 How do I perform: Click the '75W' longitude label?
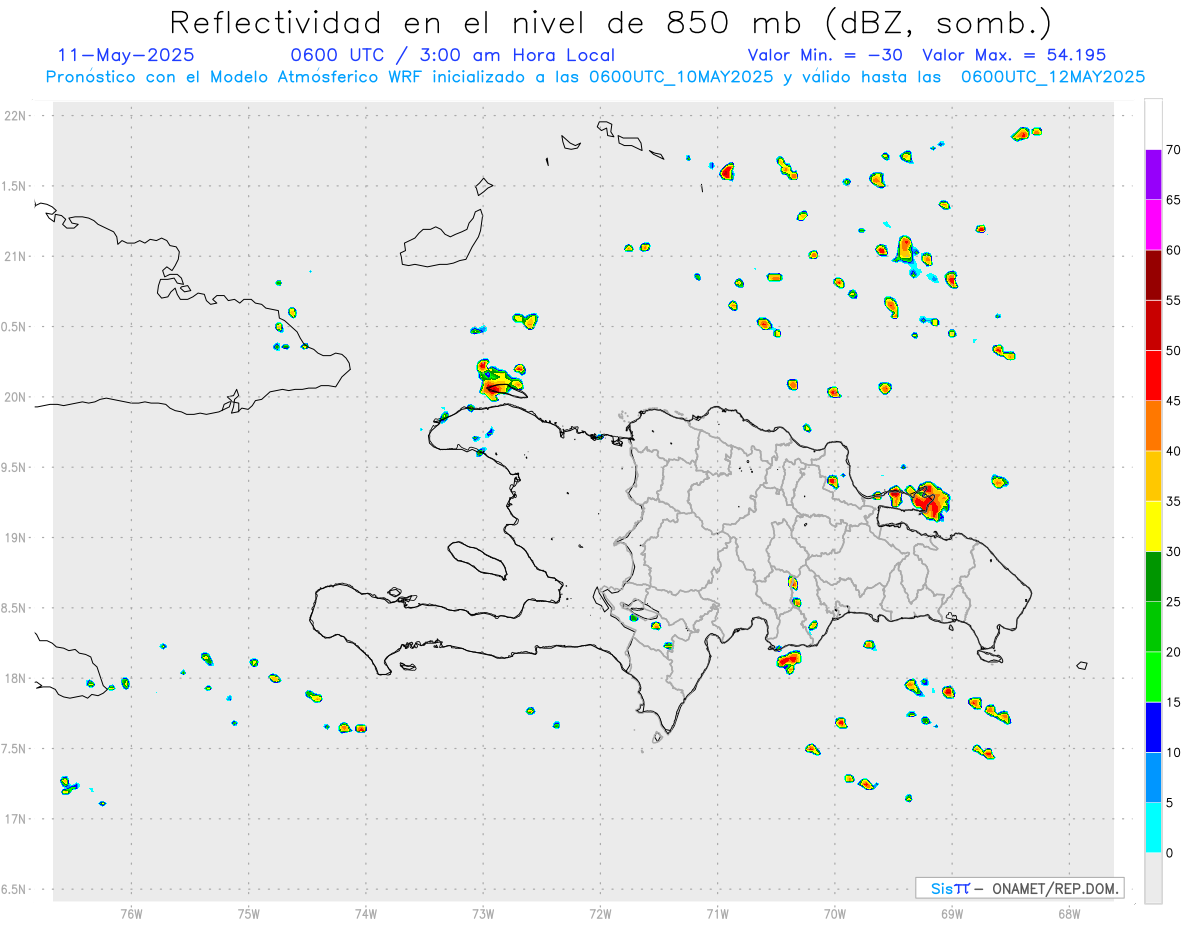click(249, 912)
